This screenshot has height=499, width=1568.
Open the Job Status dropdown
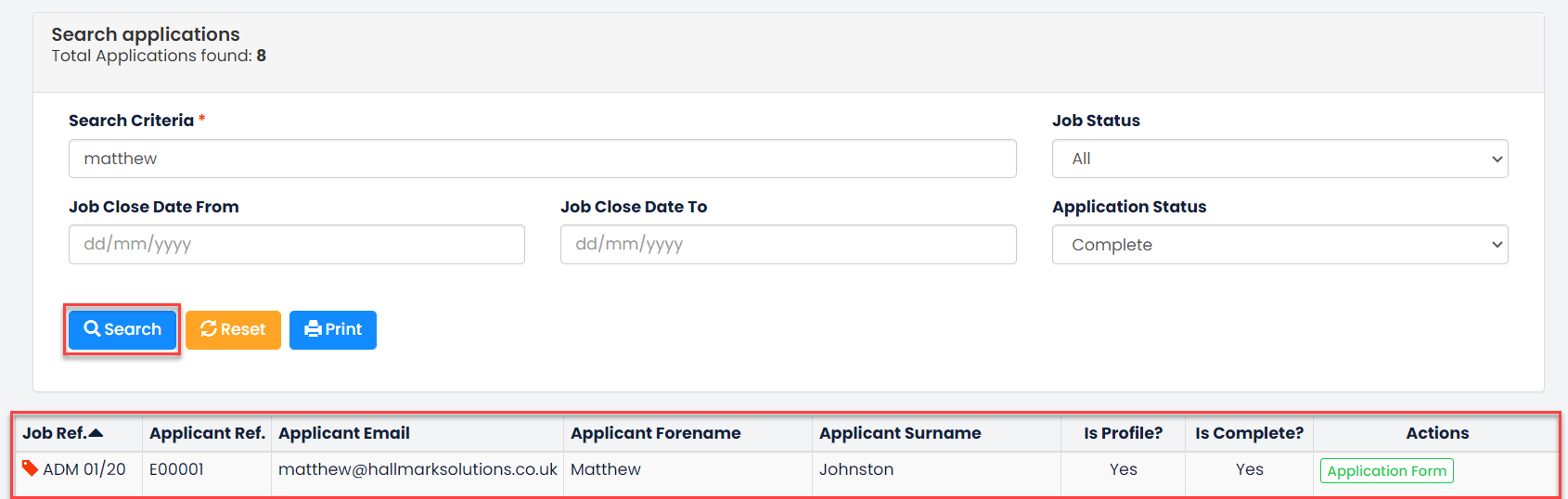coord(1279,159)
